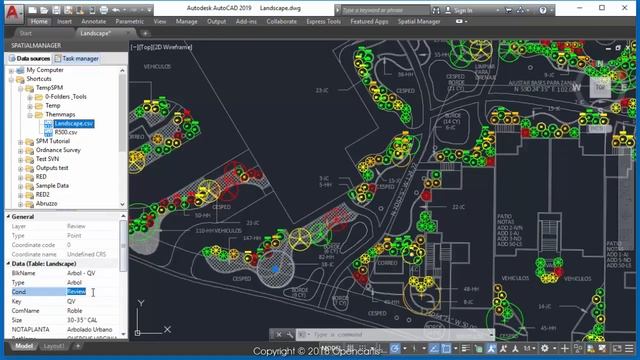Open the Help dropdown arrow

(551, 10)
